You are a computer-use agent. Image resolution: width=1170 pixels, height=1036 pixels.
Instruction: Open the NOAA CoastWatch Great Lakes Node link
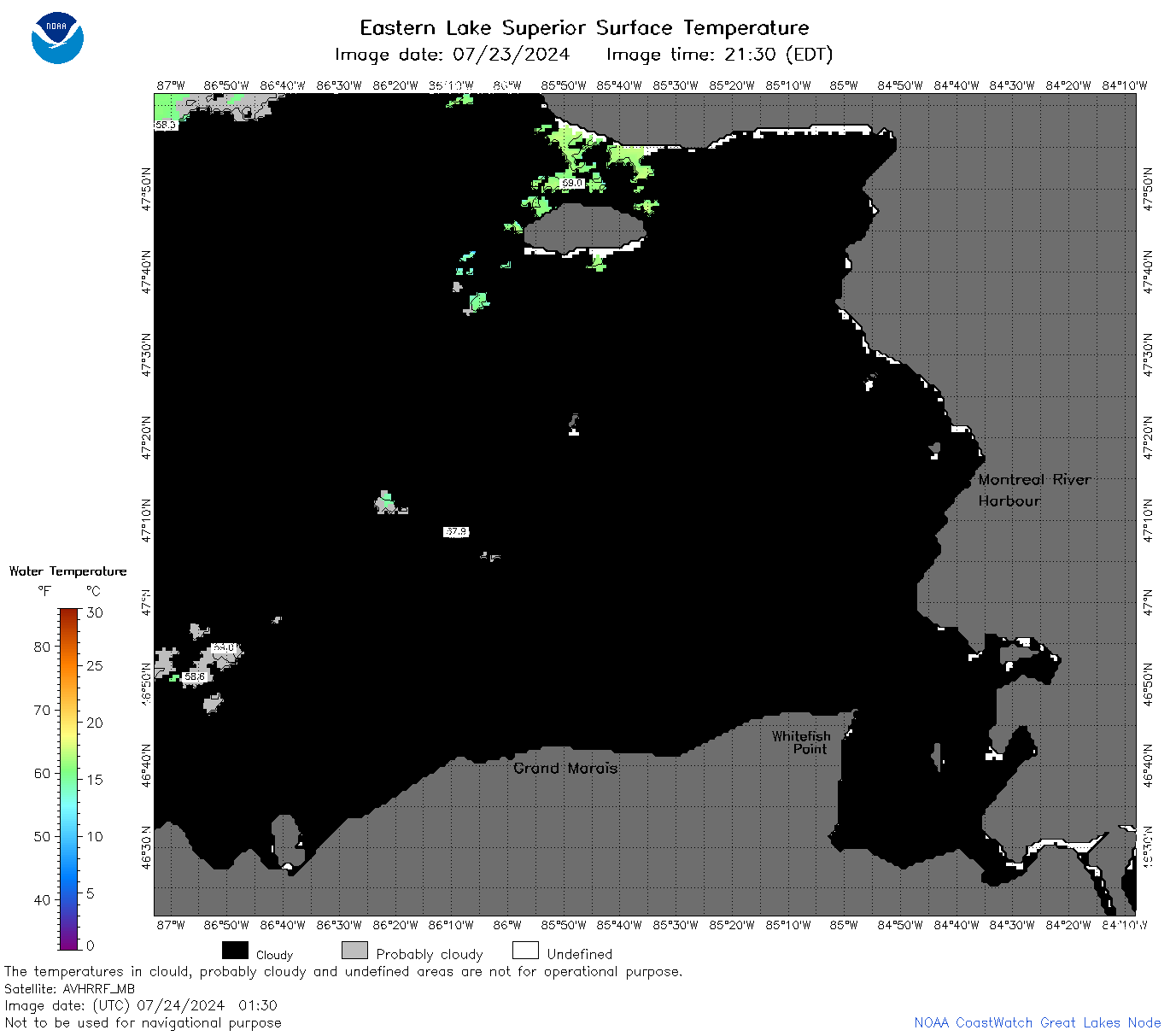pyautogui.click(x=1037, y=1022)
